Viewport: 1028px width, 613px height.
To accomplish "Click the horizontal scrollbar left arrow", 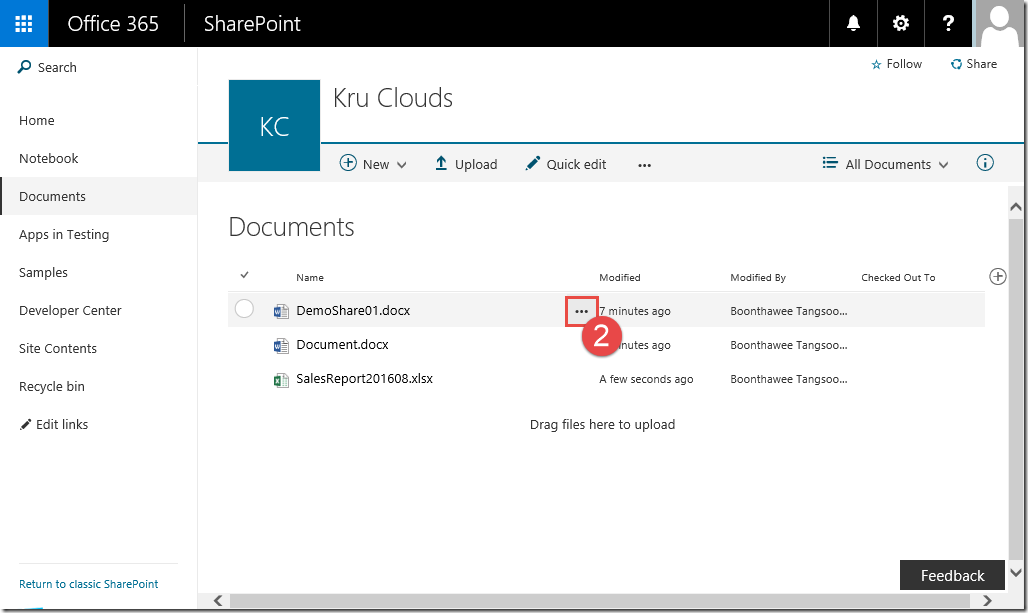I will (218, 601).
